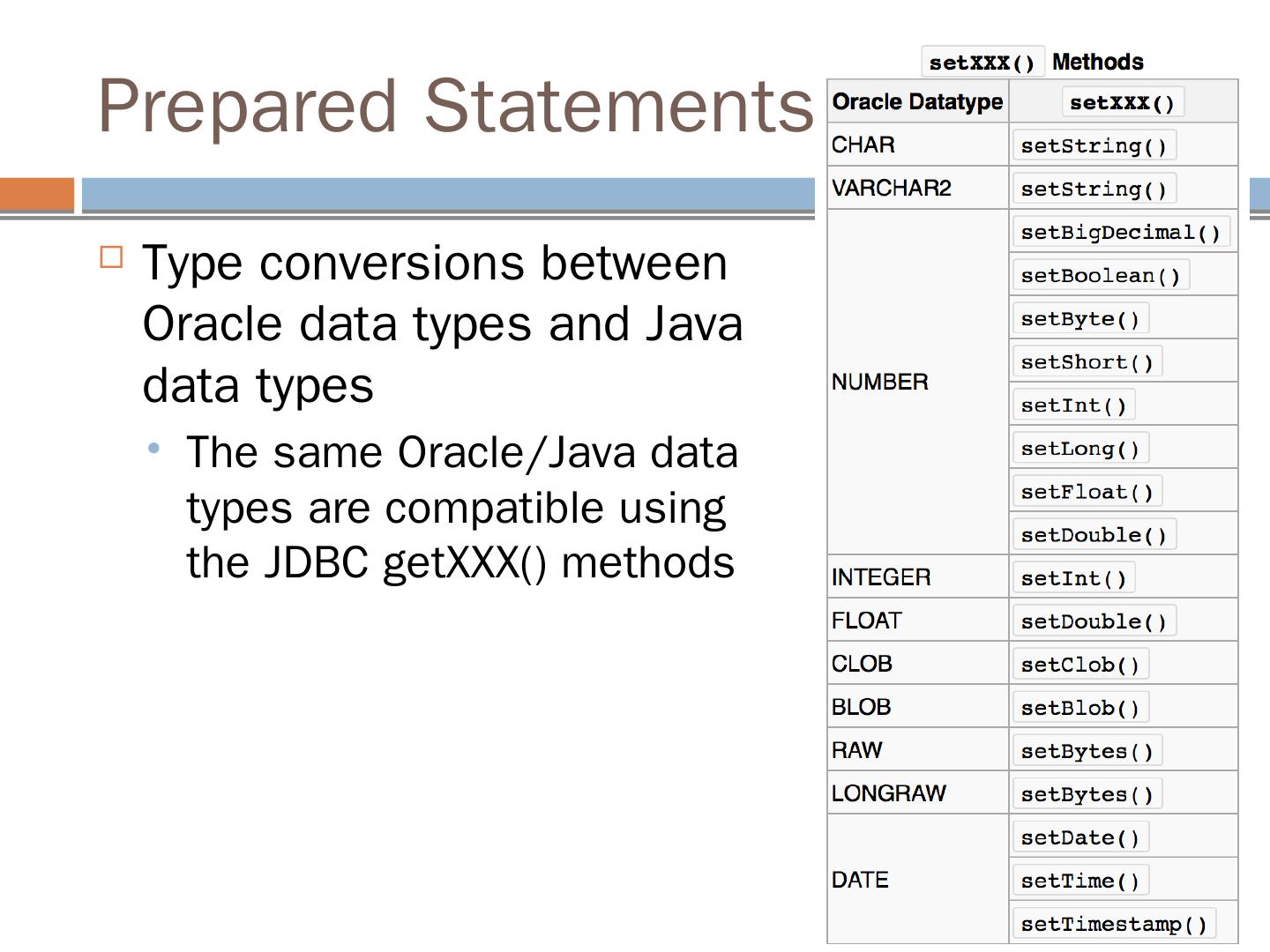Click the NUMBER datatype cell
1270x952 pixels.
pos(880,382)
